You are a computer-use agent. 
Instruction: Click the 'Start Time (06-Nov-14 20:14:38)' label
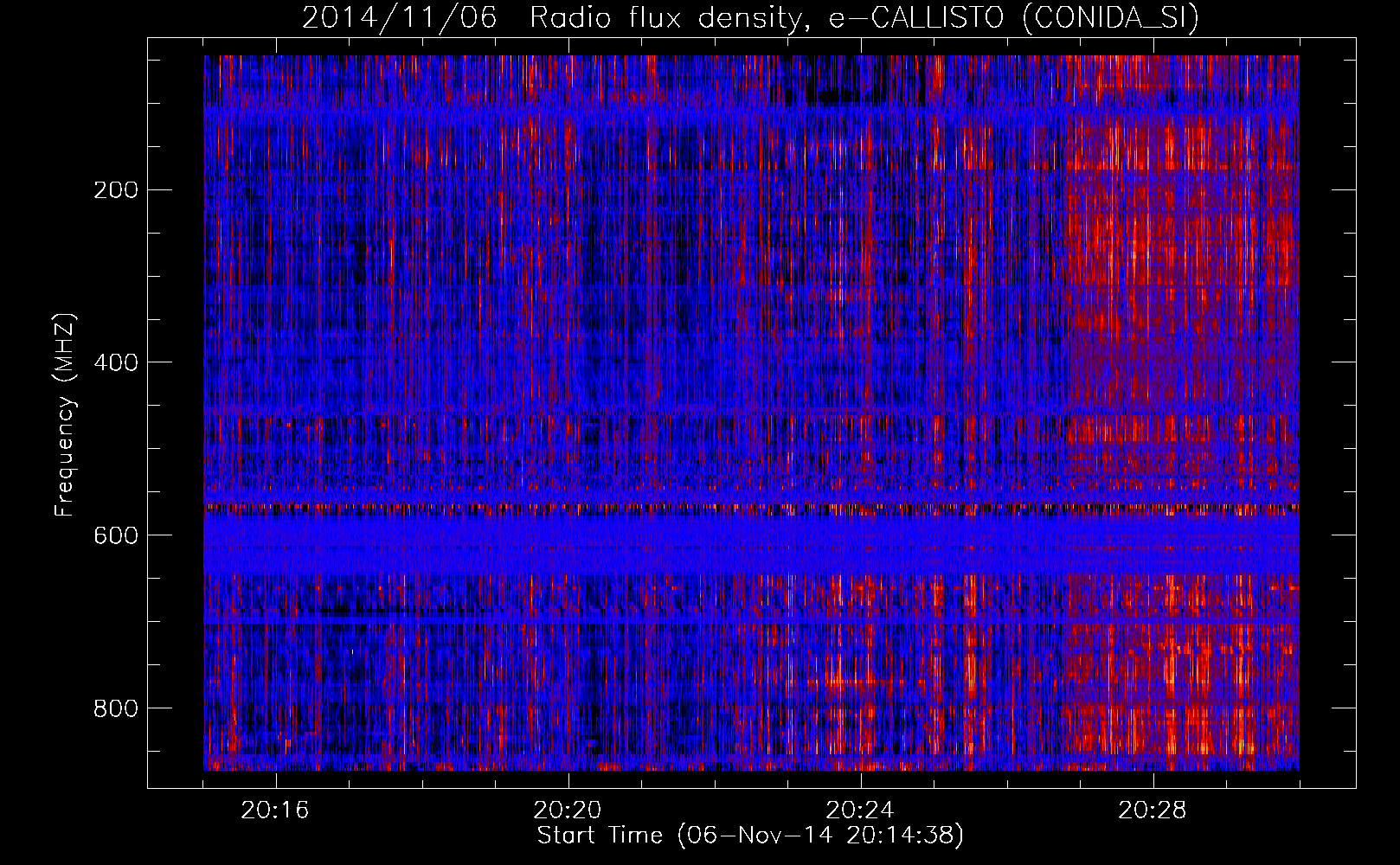750,836
